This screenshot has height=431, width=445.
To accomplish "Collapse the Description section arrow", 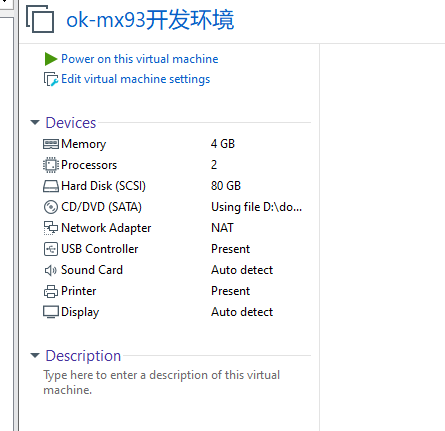I will (x=35, y=355).
